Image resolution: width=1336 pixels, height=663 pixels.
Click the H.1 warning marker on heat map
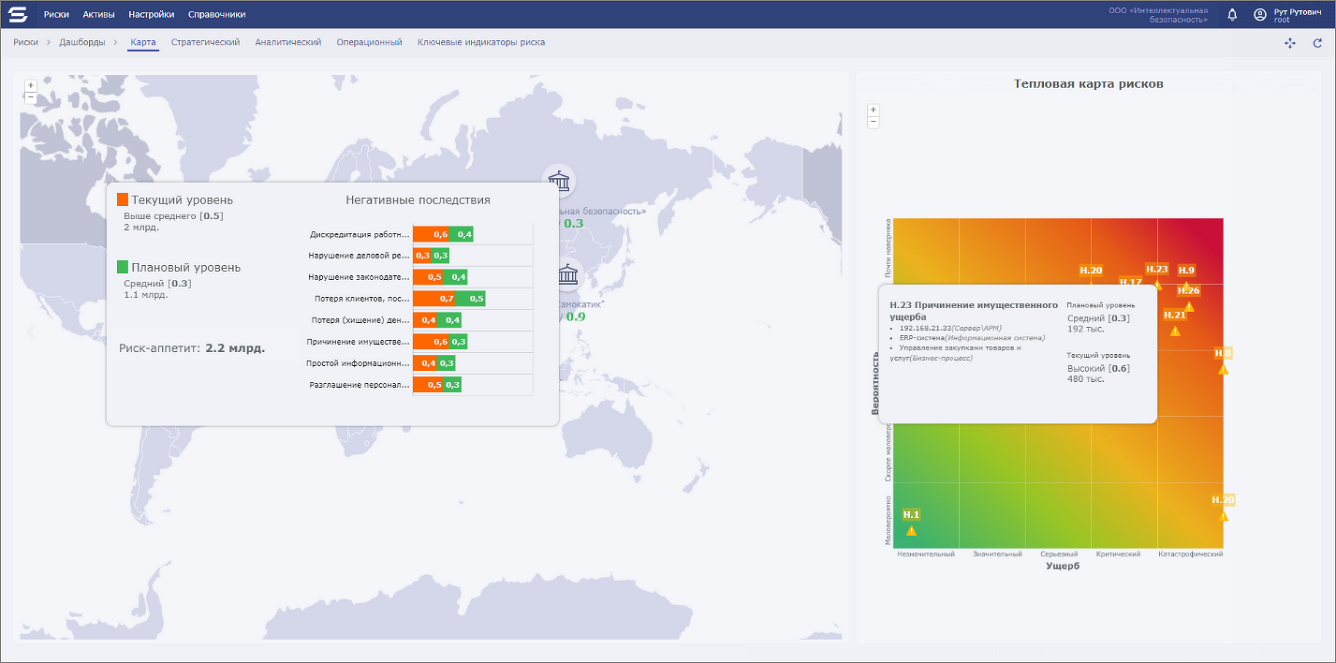pyautogui.click(x=911, y=530)
